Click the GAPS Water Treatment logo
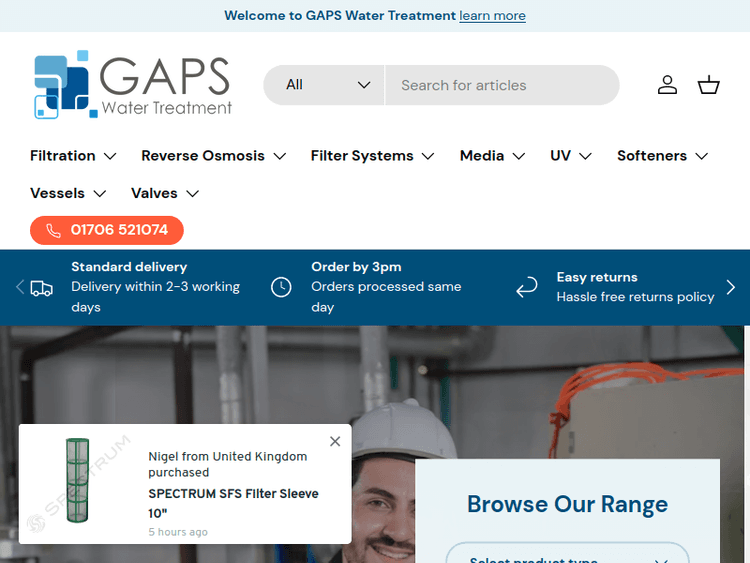The height and width of the screenshot is (563, 750). click(133, 85)
